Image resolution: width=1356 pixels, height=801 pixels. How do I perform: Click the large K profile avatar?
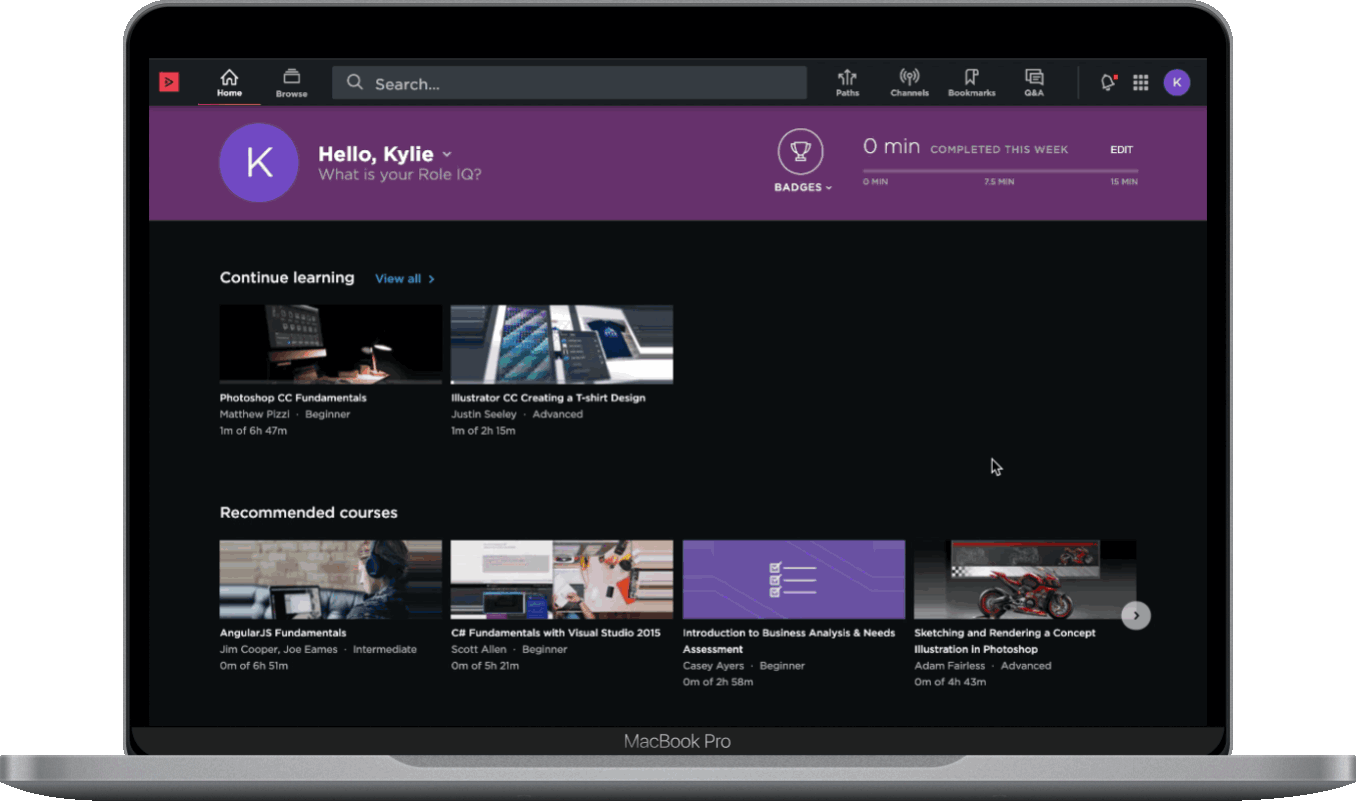click(259, 163)
